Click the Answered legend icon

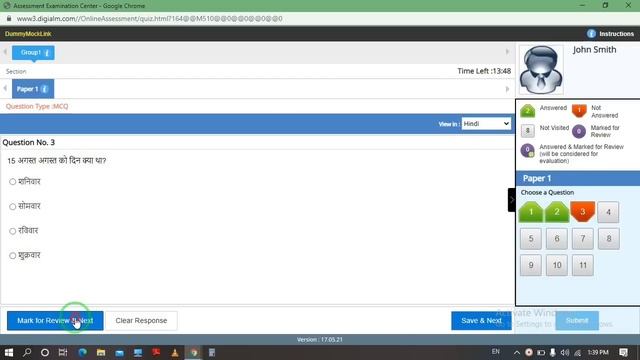click(x=527, y=111)
